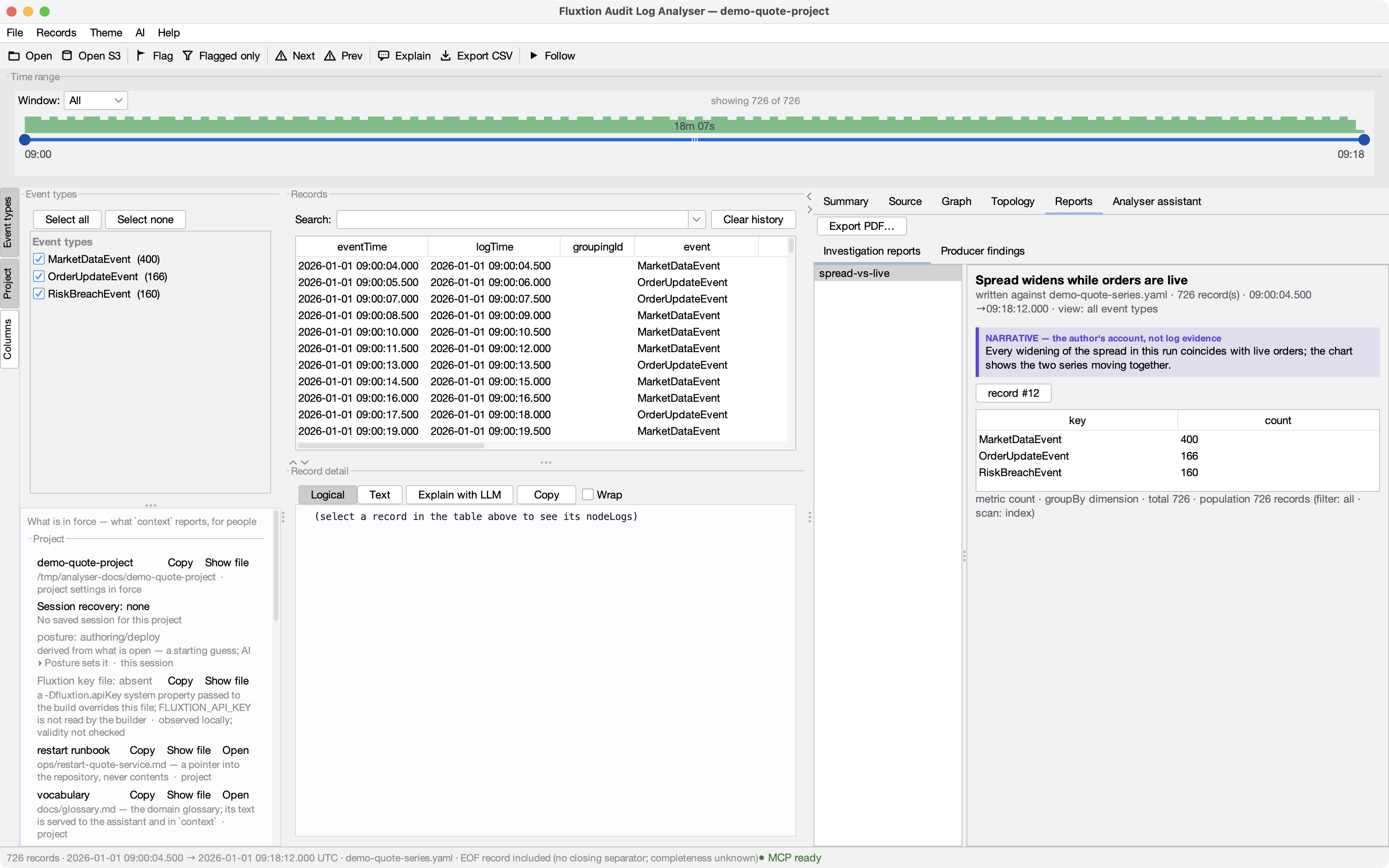Click the Select all button
The height and width of the screenshot is (868, 1389).
click(67, 219)
